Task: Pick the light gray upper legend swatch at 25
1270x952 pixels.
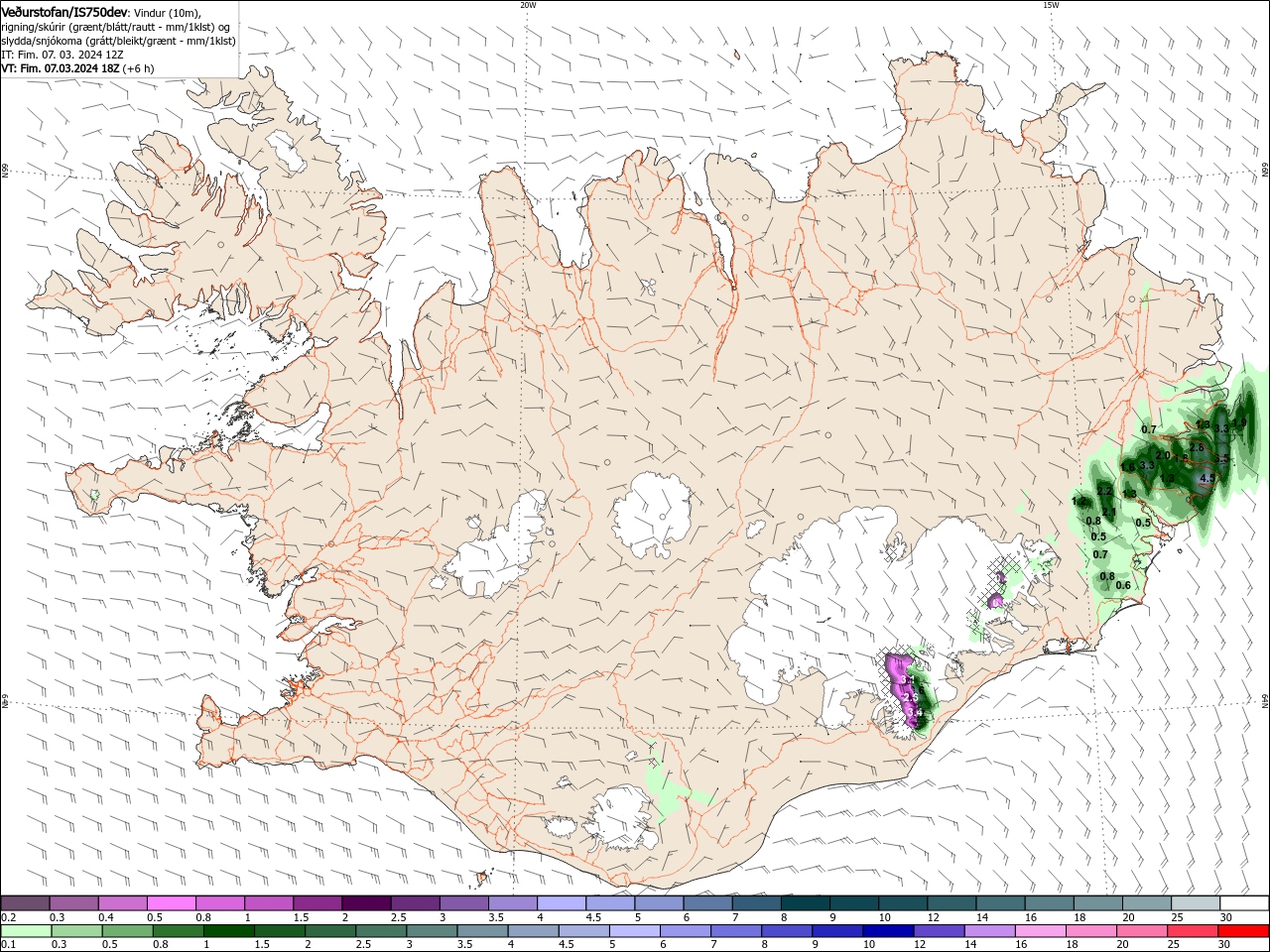Action: coord(1196,903)
